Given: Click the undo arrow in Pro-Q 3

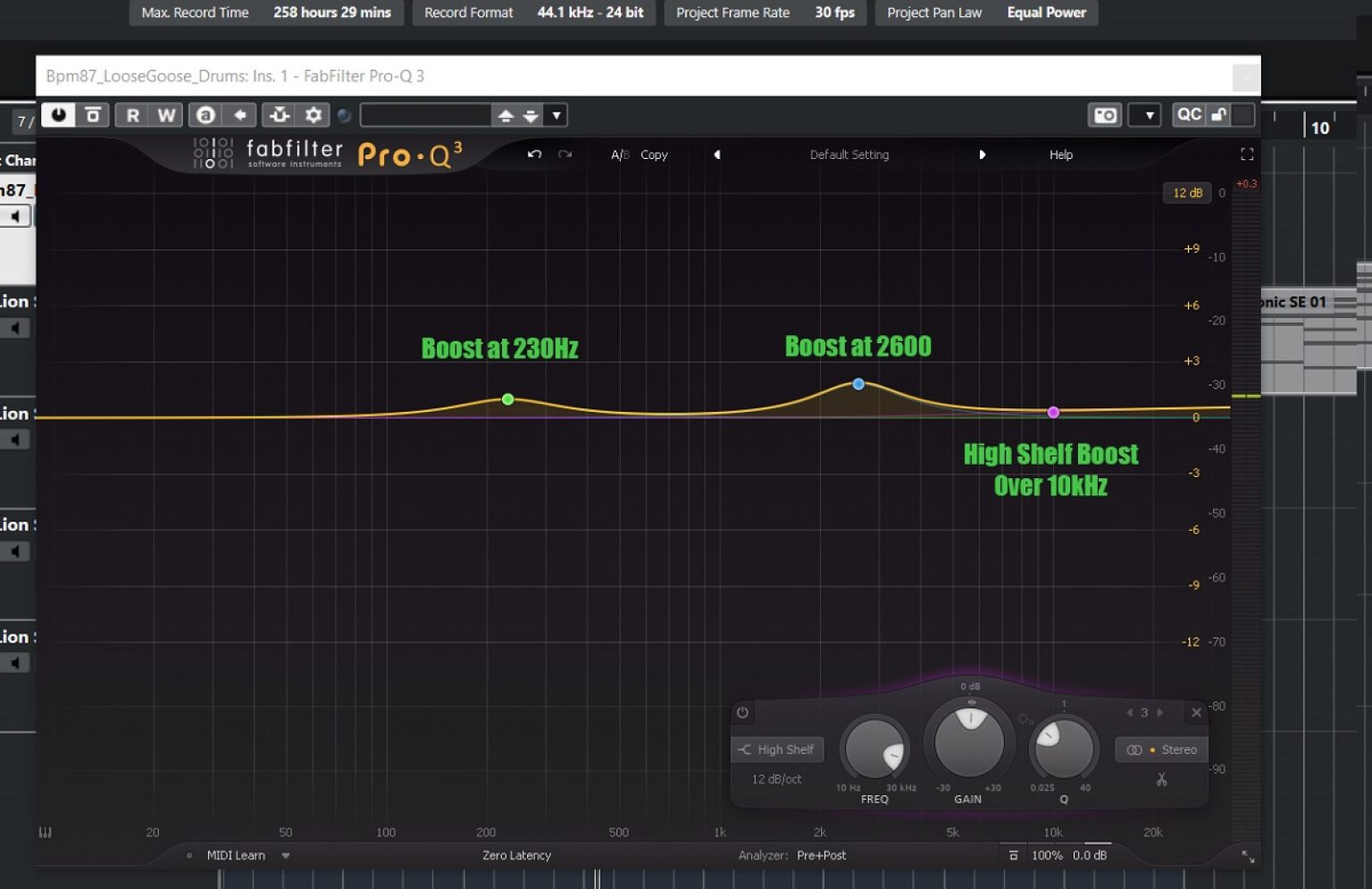Looking at the screenshot, I should click(x=534, y=154).
